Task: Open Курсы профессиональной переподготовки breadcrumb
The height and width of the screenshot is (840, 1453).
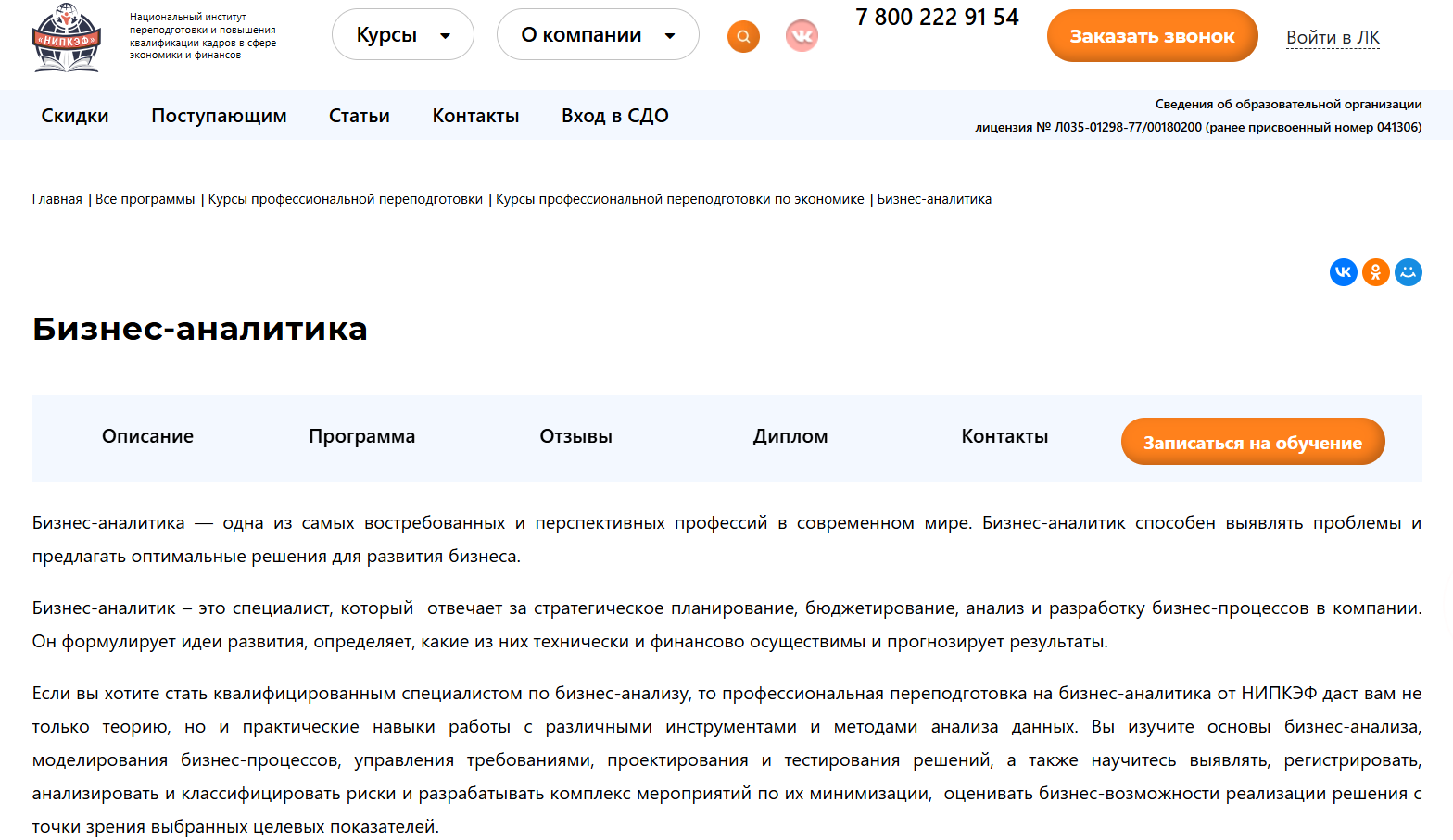Action: pos(346,199)
